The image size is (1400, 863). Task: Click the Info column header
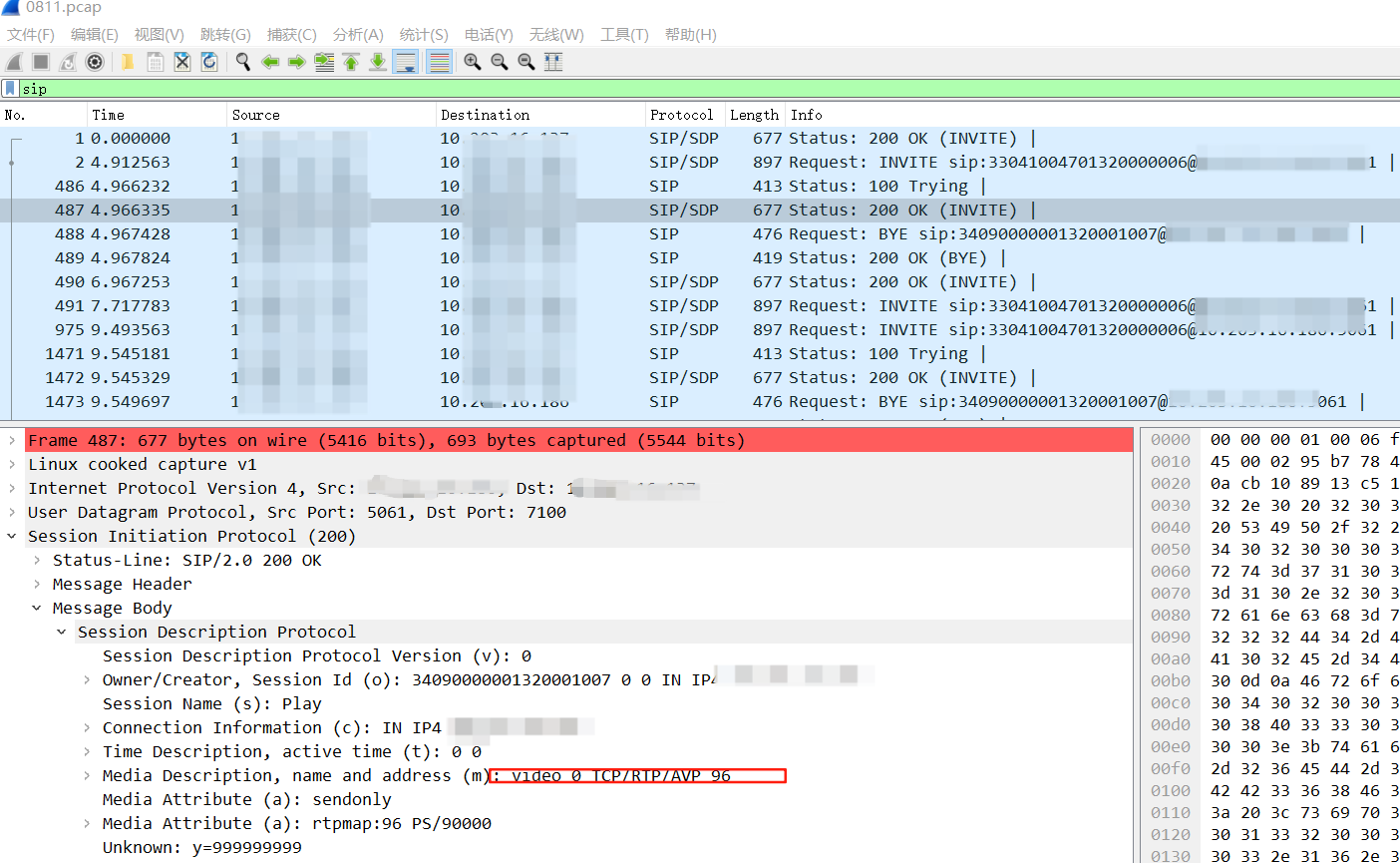[x=1093, y=115]
